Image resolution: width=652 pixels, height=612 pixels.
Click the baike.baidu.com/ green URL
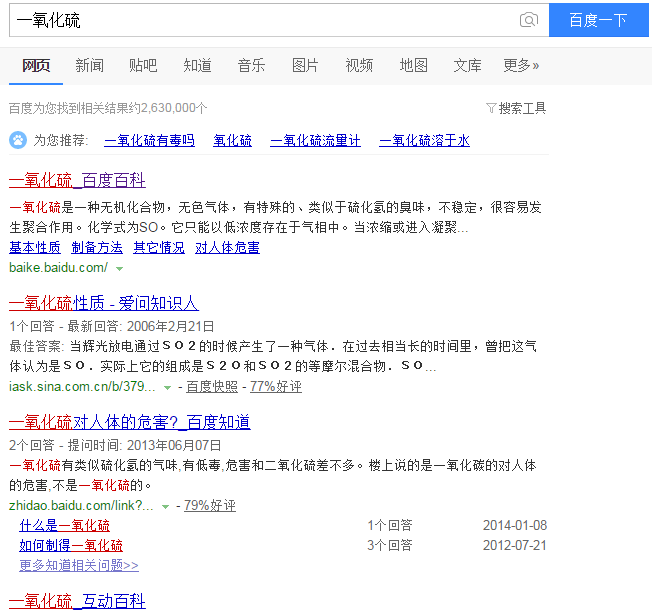pos(59,268)
